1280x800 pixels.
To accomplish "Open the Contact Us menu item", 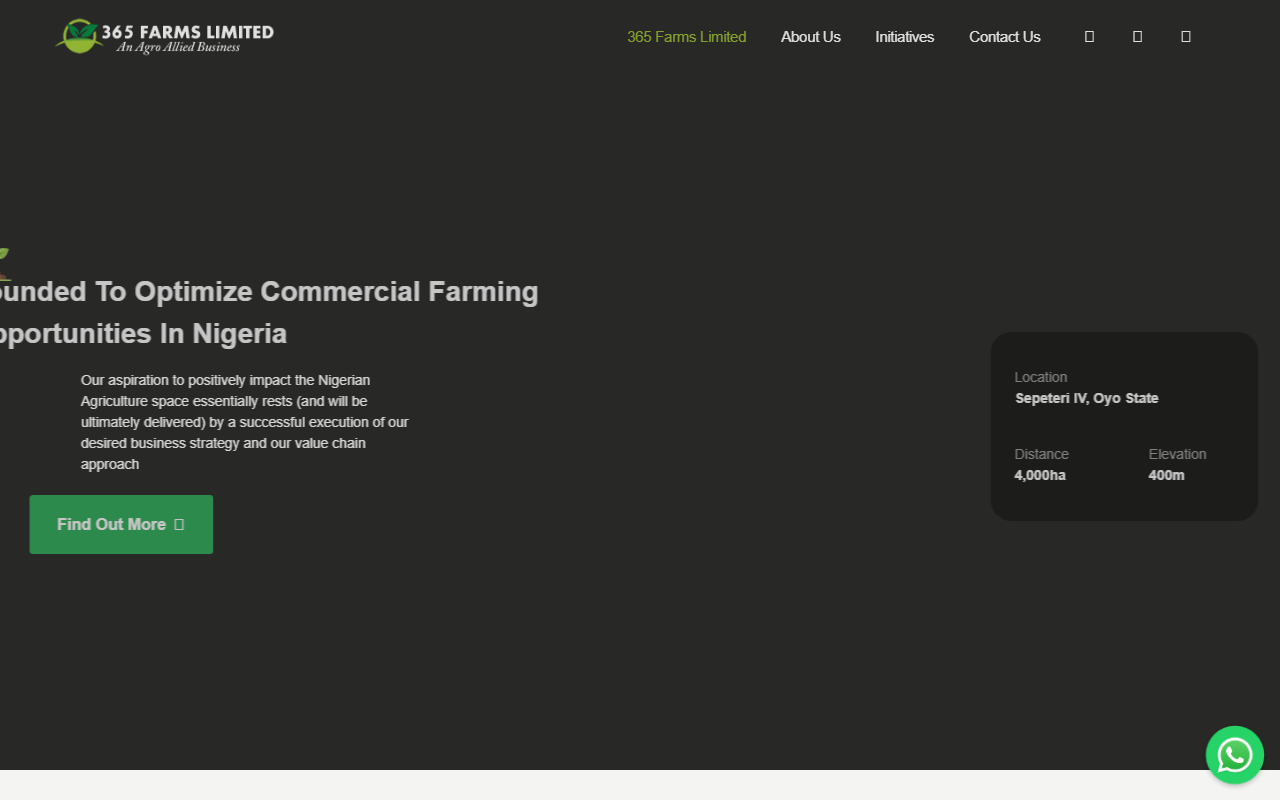I will pyautogui.click(x=1004, y=37).
